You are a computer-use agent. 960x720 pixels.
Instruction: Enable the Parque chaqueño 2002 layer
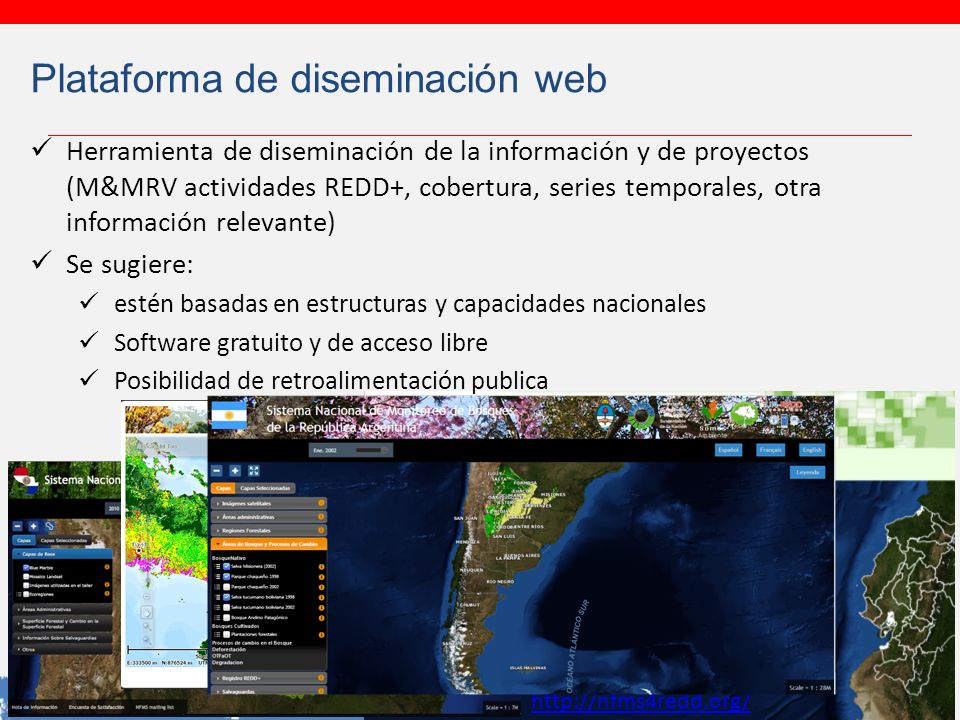coord(227,587)
